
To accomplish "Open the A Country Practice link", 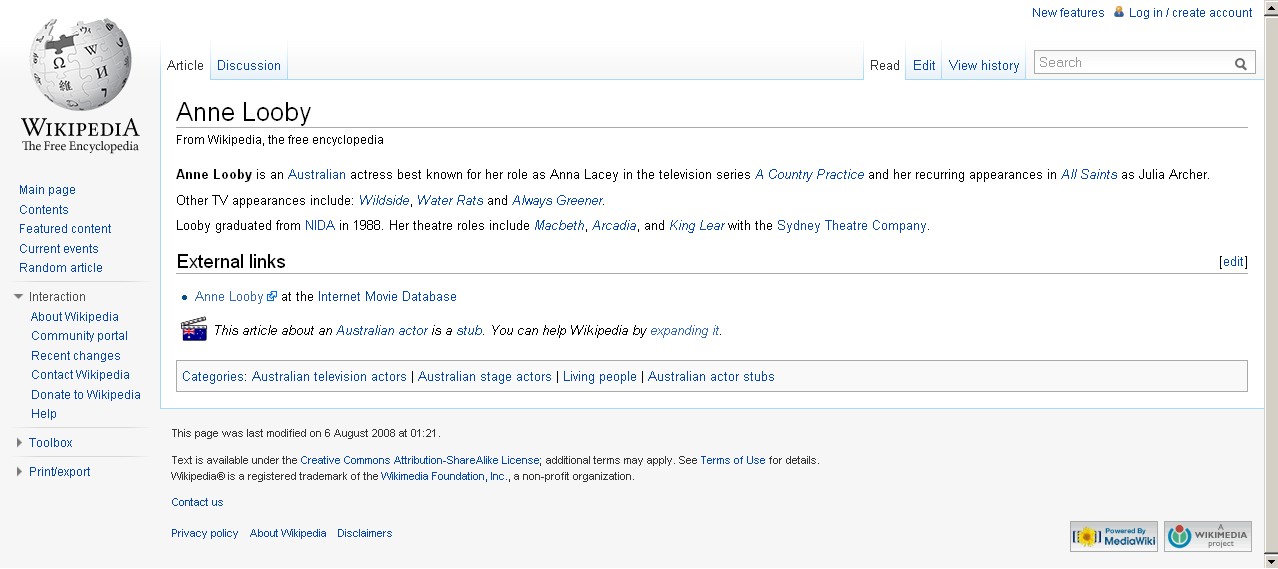I will [809, 175].
